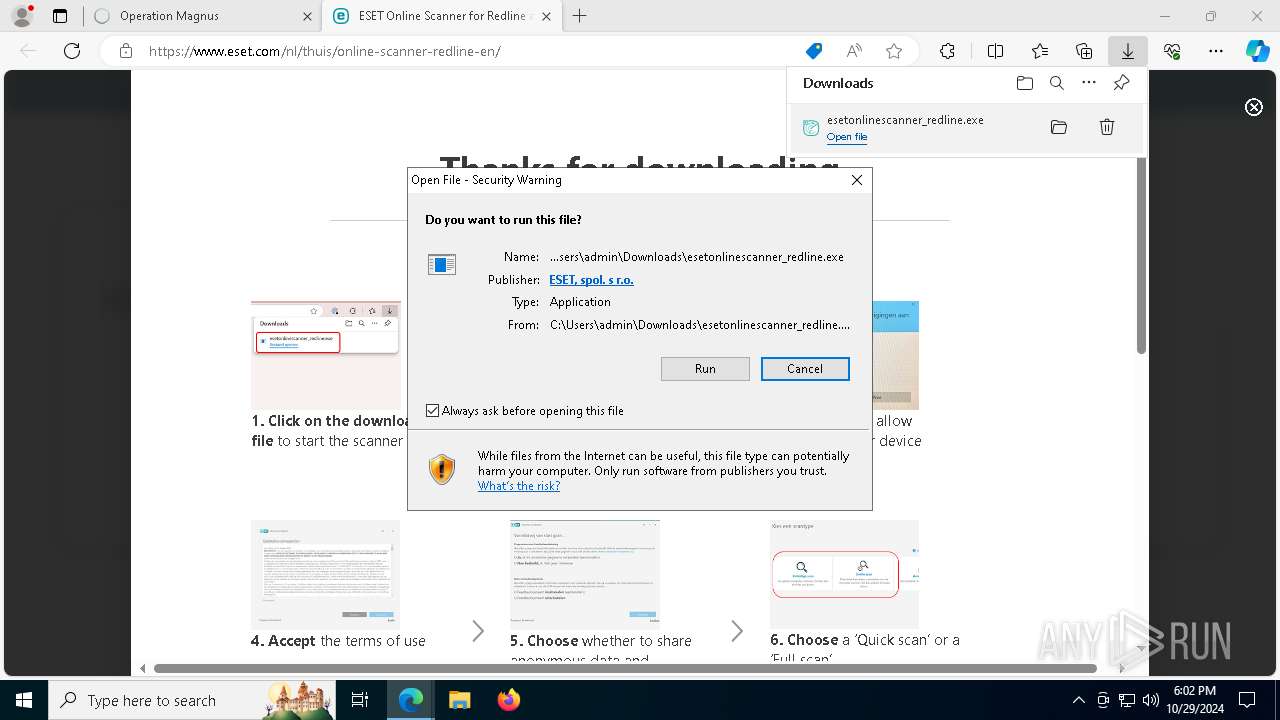Click the shopping tag icon in address bar
1280x720 pixels.
point(814,51)
